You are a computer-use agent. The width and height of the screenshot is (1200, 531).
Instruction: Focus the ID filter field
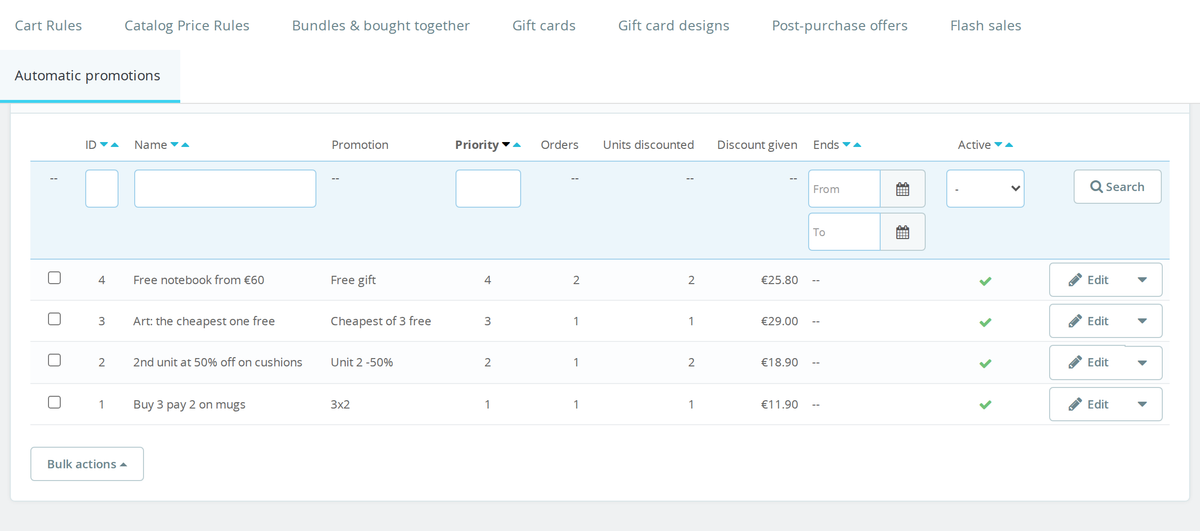pos(102,189)
